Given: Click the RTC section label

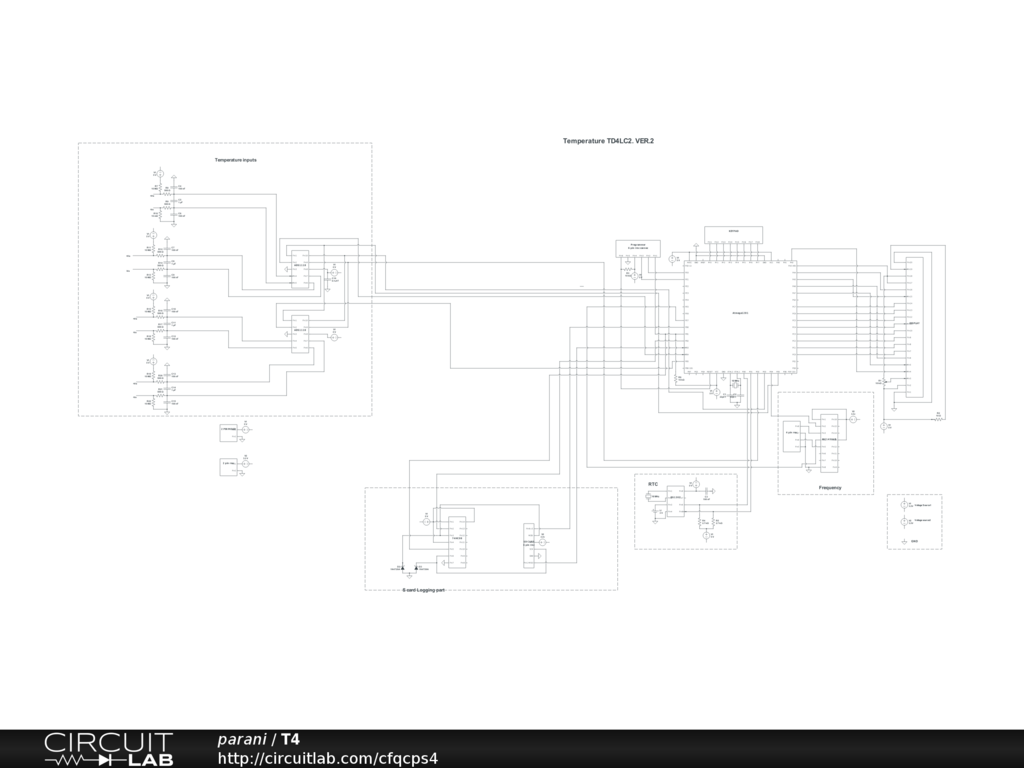Looking at the screenshot, I should coord(653,483).
